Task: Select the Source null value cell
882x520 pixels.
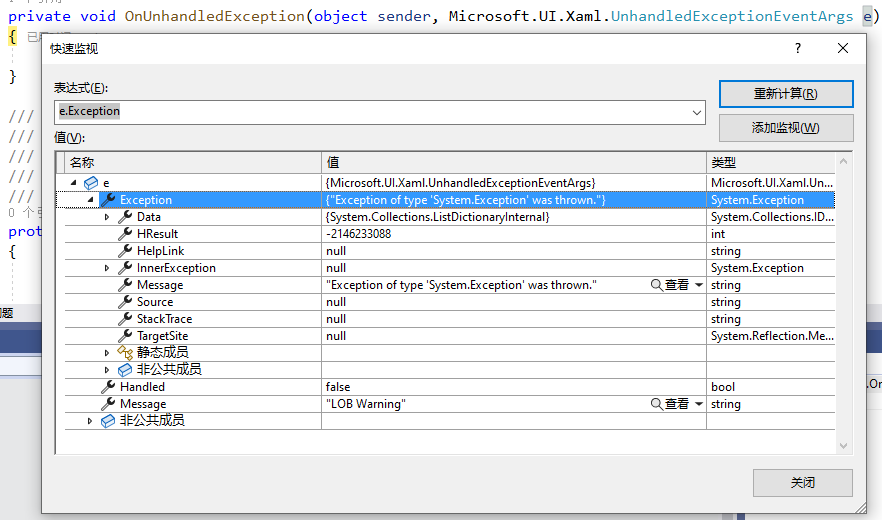Action: point(514,302)
